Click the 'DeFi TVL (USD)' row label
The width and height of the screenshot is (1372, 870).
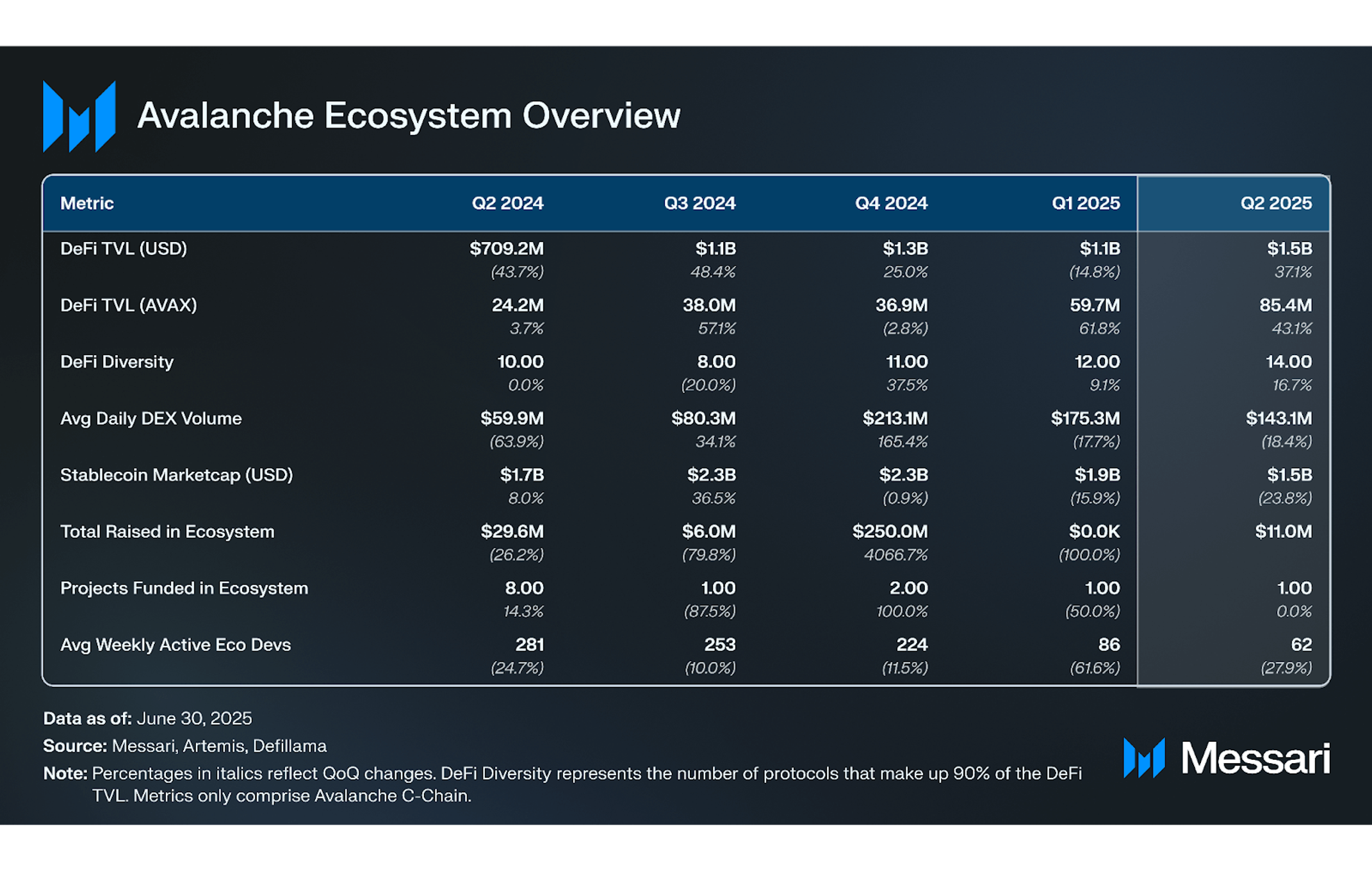pyautogui.click(x=124, y=248)
